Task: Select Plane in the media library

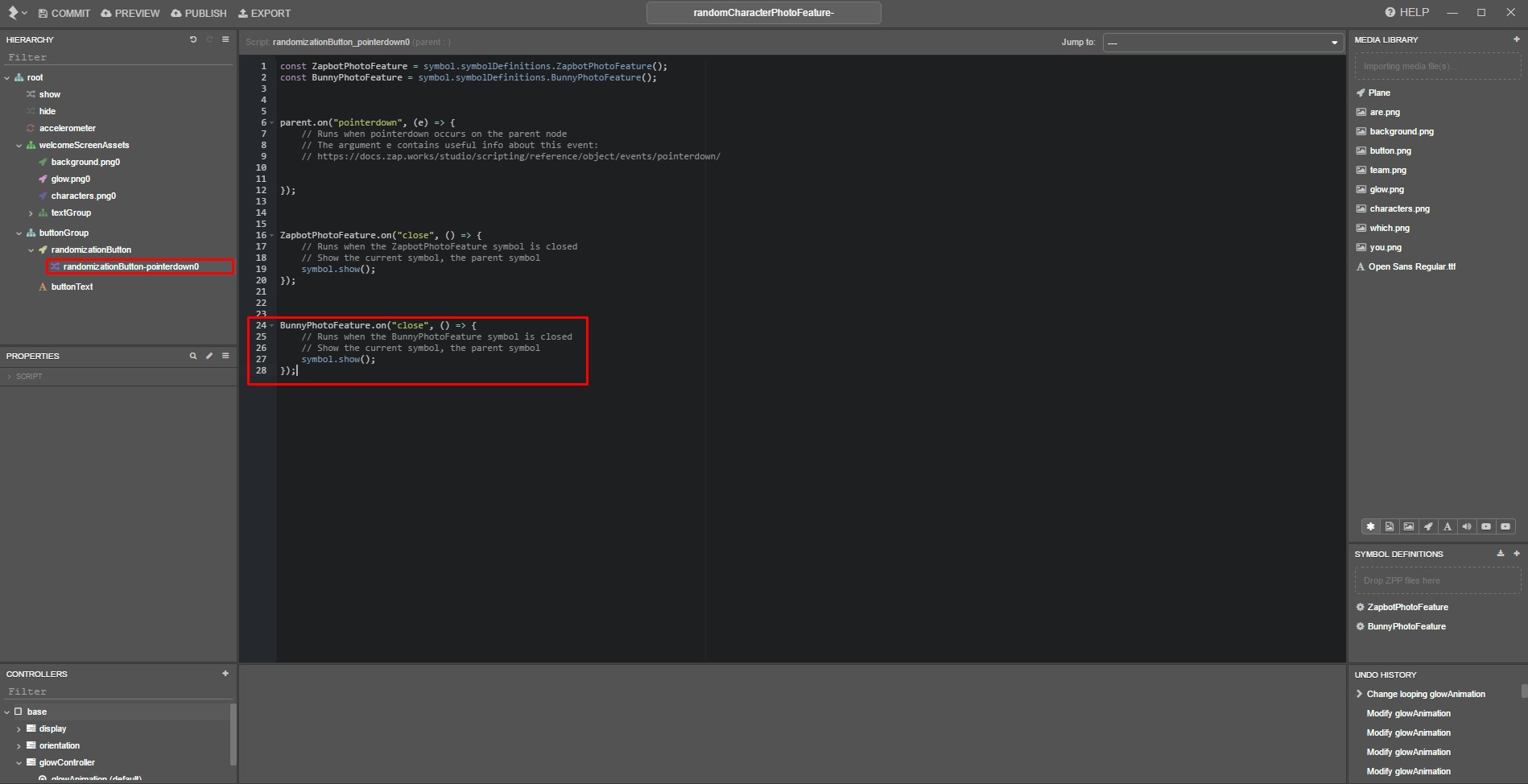Action: click(1379, 93)
